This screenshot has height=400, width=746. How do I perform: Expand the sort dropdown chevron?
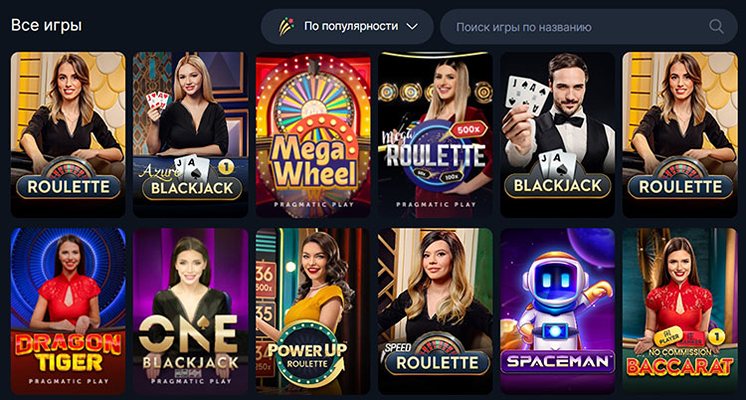tap(412, 27)
